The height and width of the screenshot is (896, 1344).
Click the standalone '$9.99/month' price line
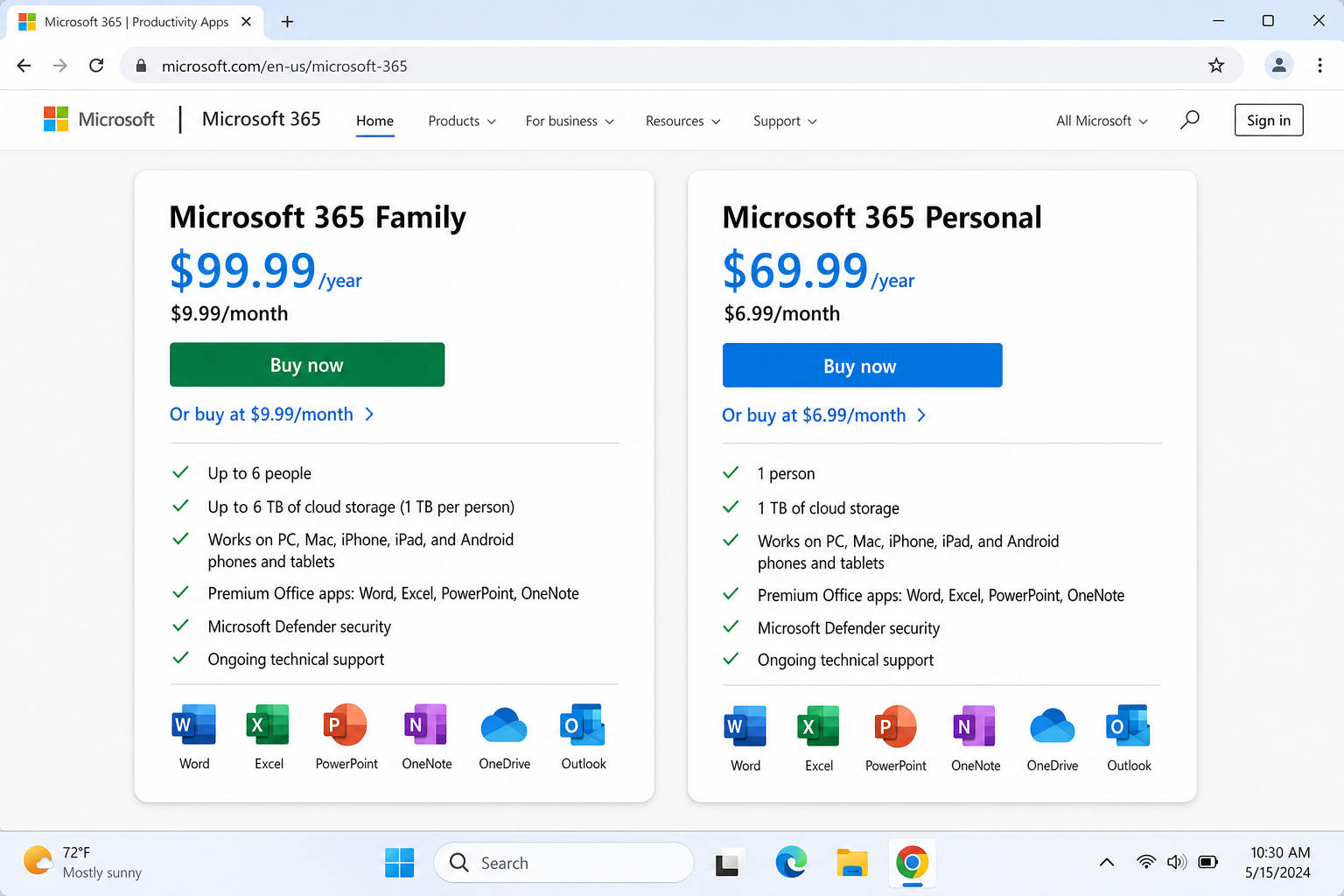[229, 313]
